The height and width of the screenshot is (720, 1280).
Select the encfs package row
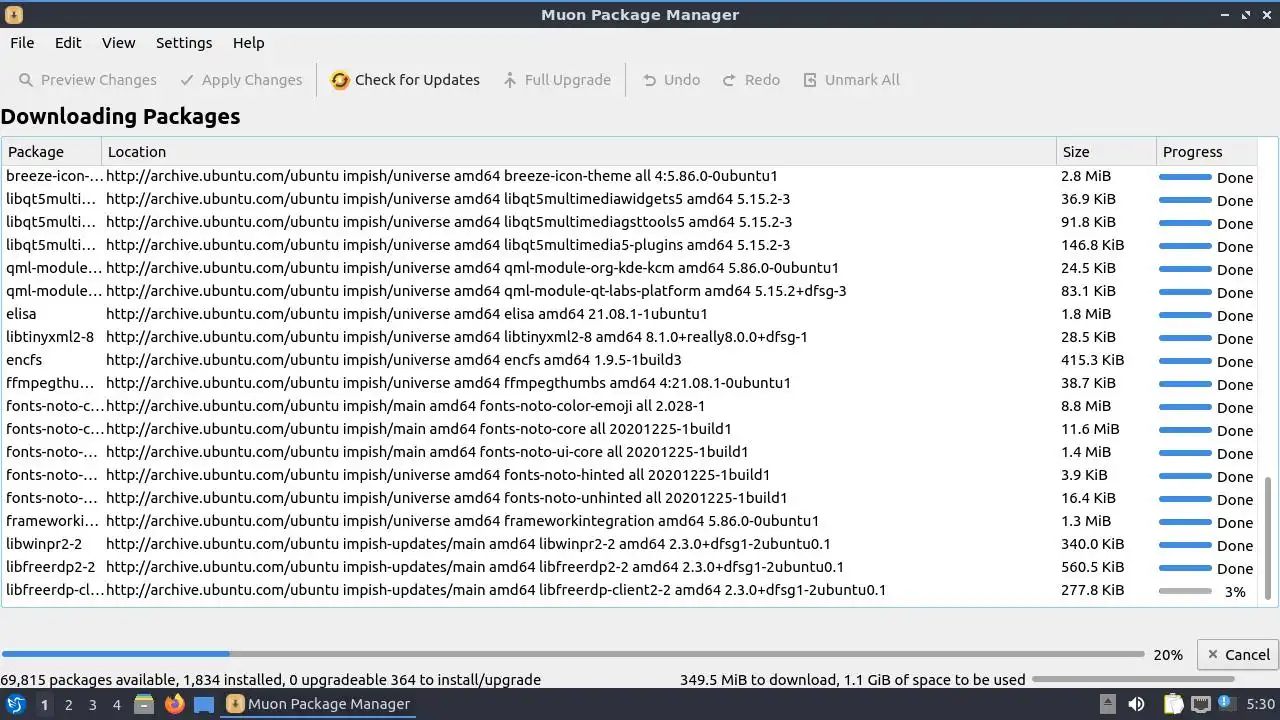click(x=629, y=360)
